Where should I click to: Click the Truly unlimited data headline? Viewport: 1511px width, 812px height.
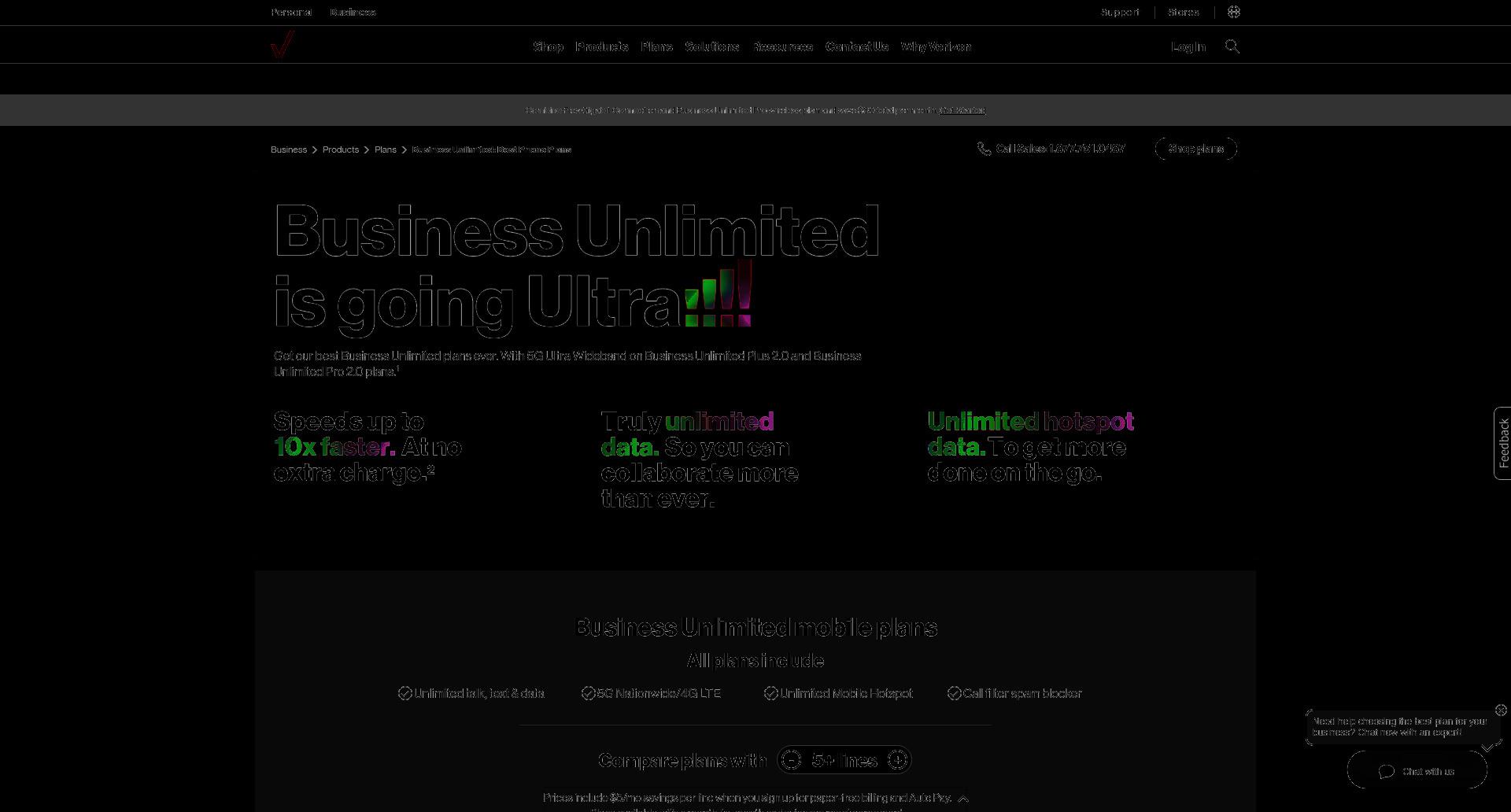(700, 460)
